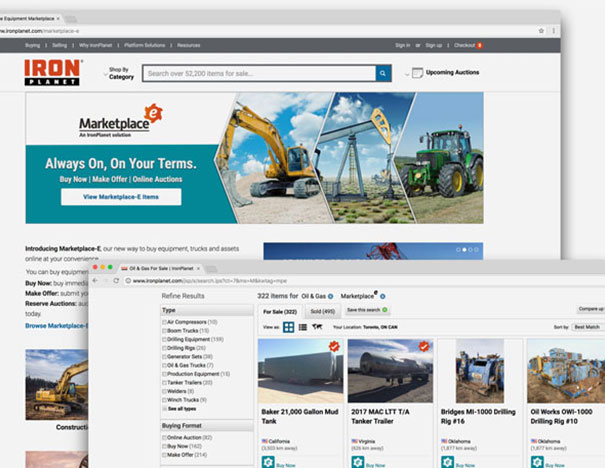
Task: Check the Drilling Rigs type filter
Action: 164,348
